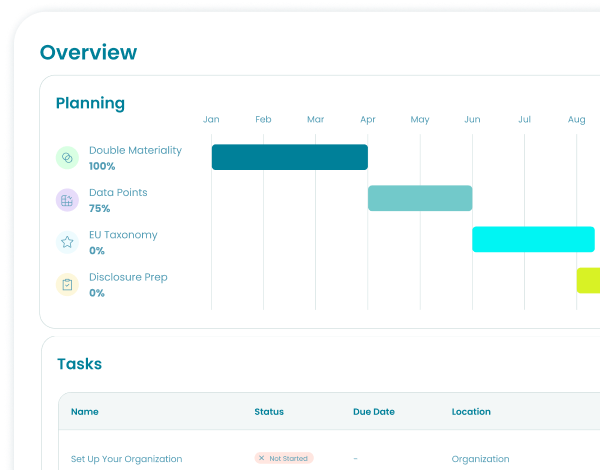Click the Mar month label
Viewport: 600px width, 470px height.
point(316,119)
